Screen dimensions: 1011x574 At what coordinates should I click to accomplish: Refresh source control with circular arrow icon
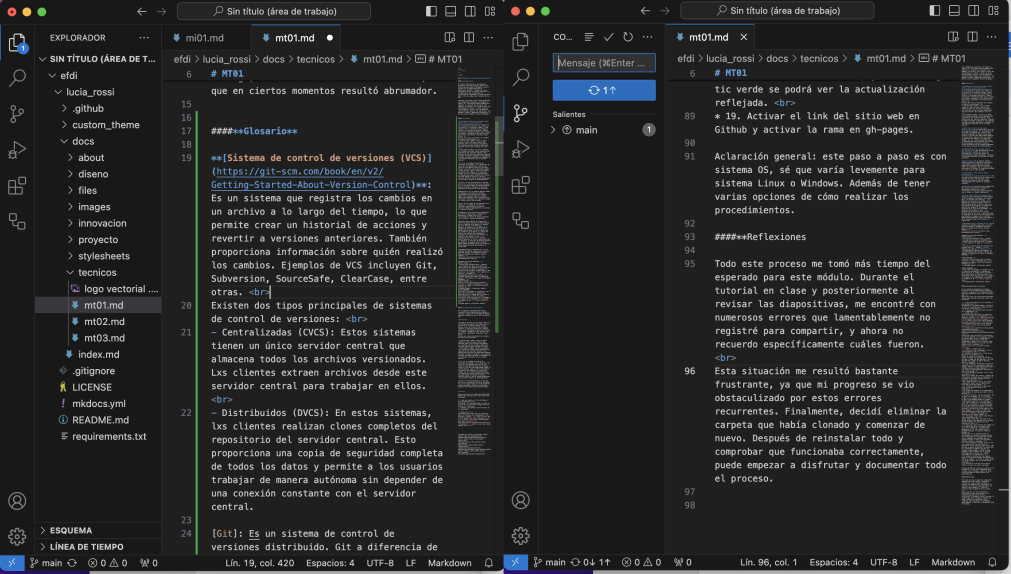[628, 37]
